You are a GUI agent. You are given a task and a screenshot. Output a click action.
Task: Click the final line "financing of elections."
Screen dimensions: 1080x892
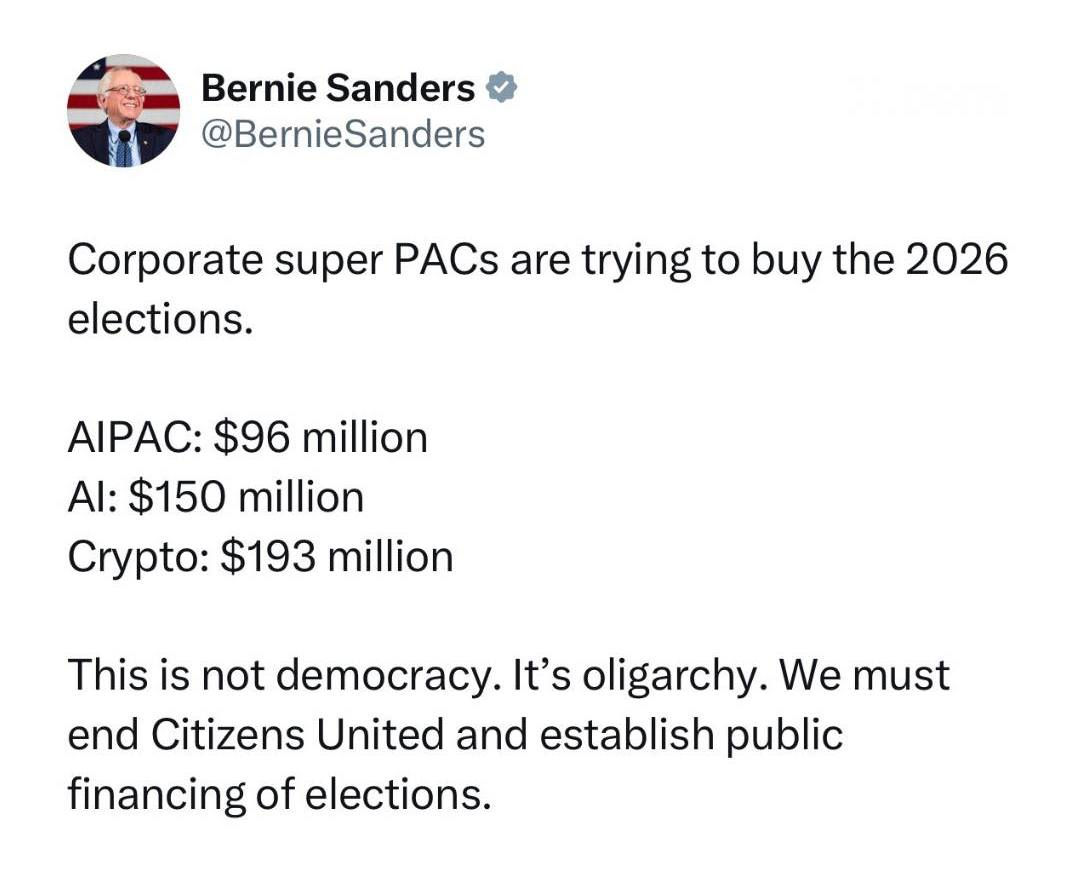pos(280,794)
